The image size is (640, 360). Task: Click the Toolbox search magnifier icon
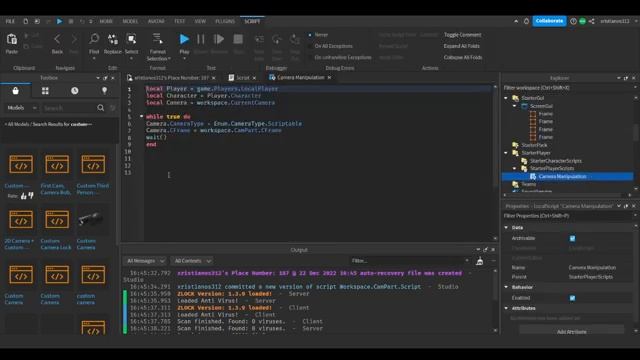(x=100, y=108)
